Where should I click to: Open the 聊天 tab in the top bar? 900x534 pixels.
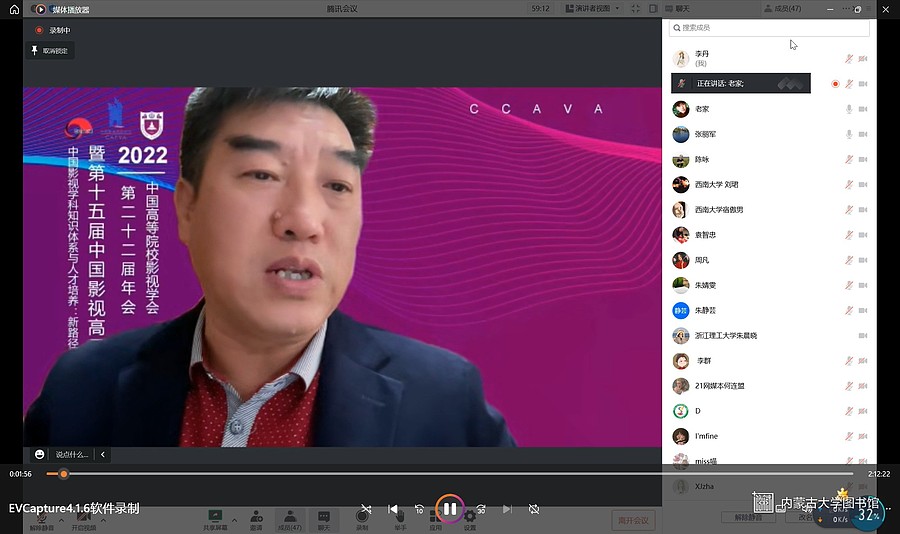pyautogui.click(x=677, y=9)
